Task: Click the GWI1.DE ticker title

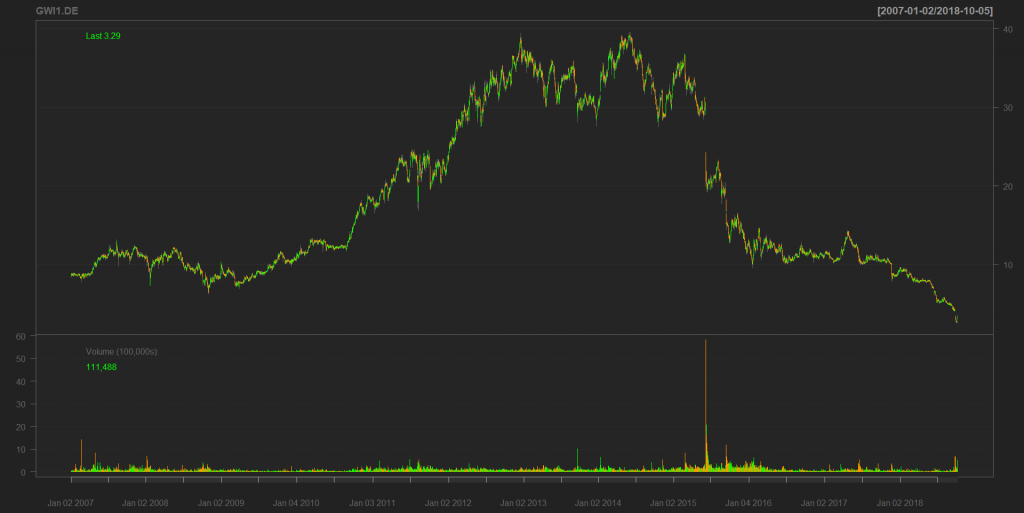Action: click(55, 9)
